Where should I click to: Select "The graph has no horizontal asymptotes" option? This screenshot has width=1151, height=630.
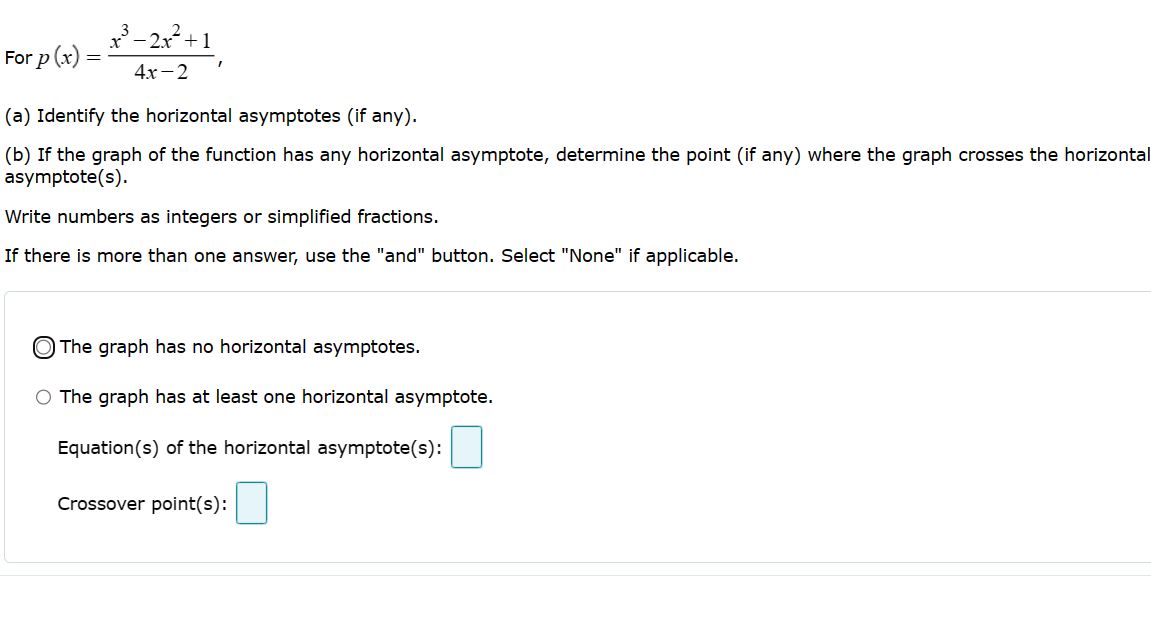coord(42,347)
